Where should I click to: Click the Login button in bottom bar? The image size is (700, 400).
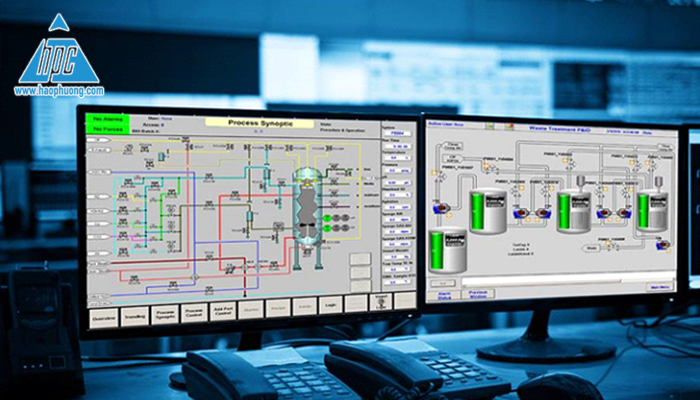330,304
